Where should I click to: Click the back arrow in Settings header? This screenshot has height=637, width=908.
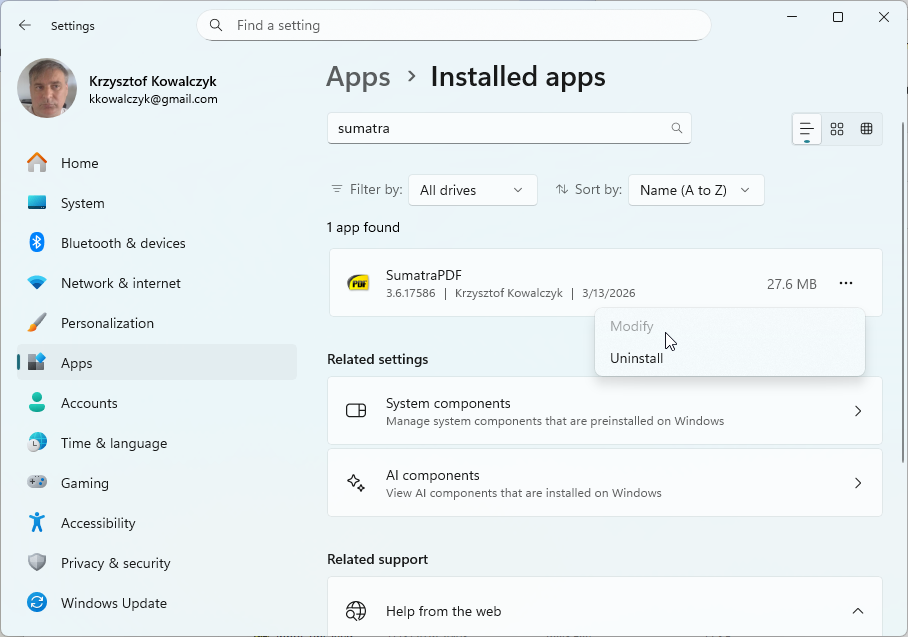pyautogui.click(x=24, y=25)
